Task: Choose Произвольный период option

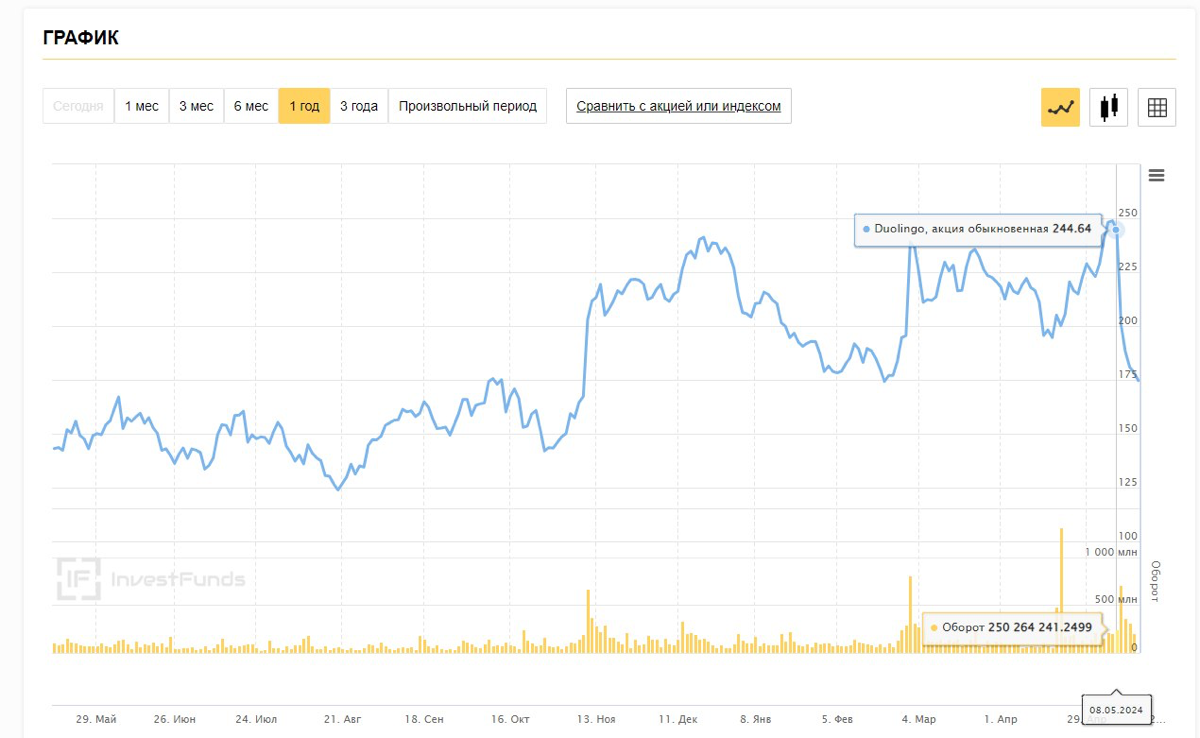Action: [467, 106]
